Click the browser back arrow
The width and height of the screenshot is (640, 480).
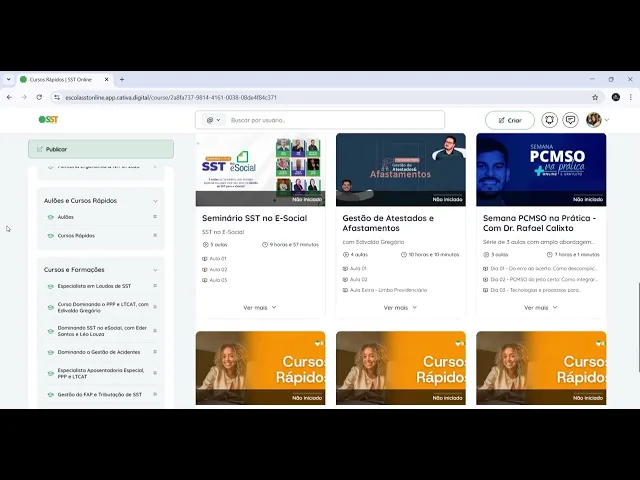point(9,97)
